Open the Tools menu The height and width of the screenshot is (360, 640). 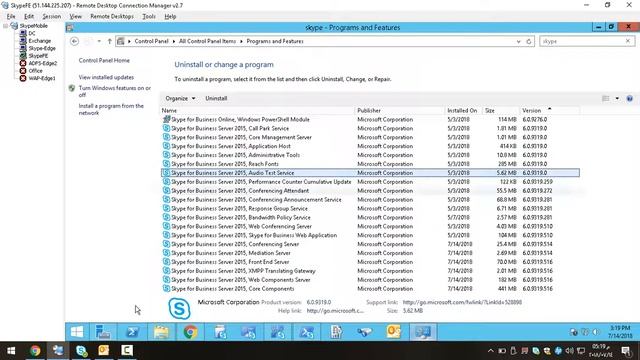(x=149, y=16)
